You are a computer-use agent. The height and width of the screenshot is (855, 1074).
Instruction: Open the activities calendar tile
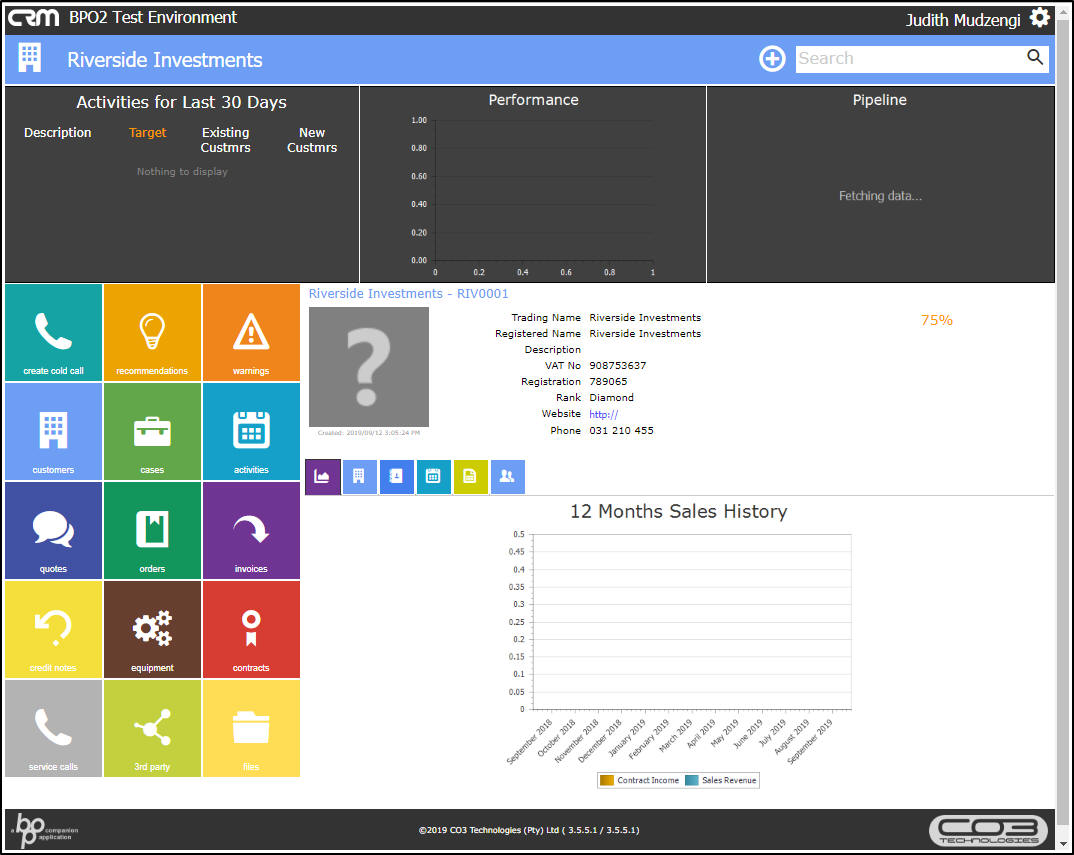[251, 432]
